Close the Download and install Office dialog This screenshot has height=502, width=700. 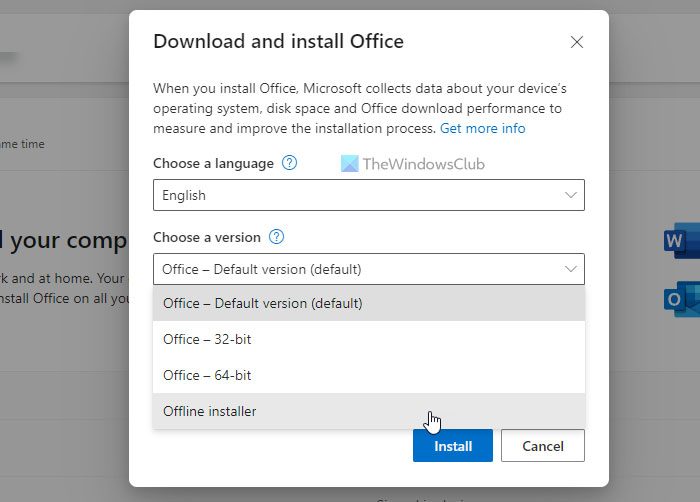click(576, 42)
